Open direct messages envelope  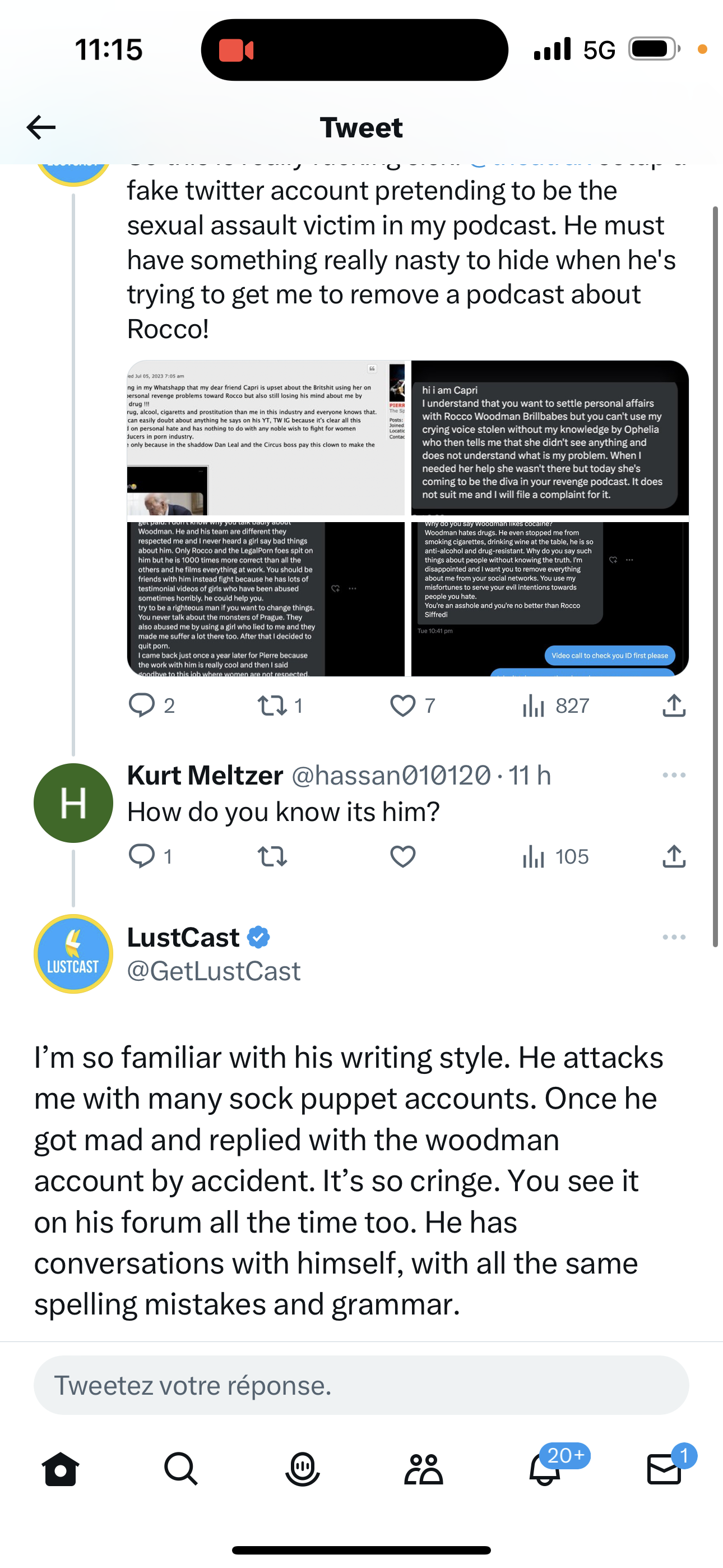click(664, 1469)
